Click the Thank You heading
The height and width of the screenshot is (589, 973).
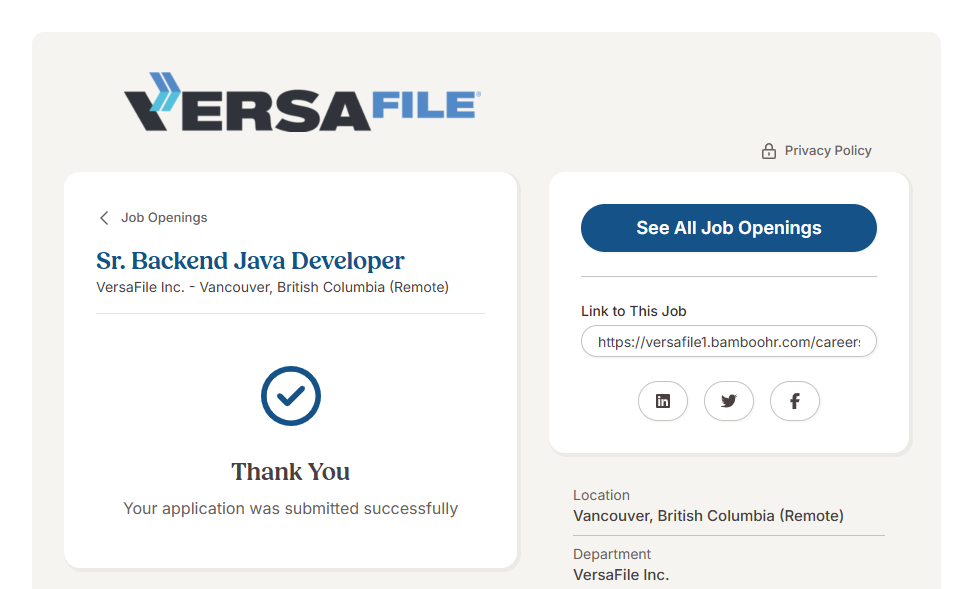[290, 472]
